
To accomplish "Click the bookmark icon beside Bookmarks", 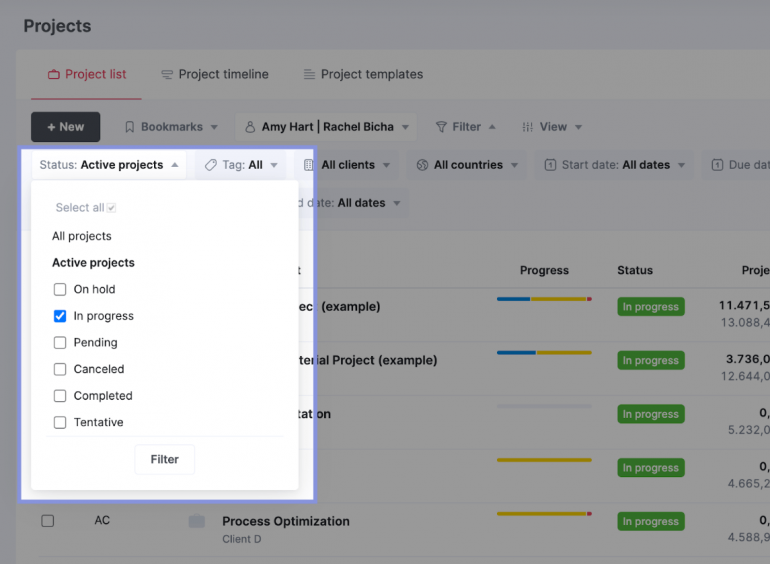I will 130,127.
